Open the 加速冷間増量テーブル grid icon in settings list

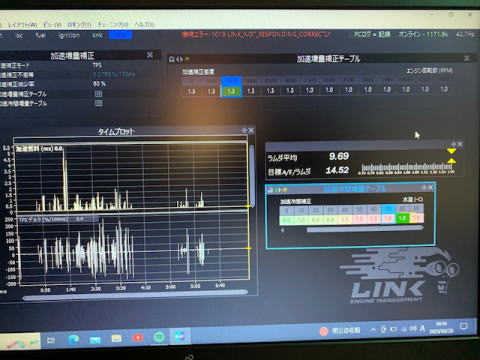click(98, 103)
